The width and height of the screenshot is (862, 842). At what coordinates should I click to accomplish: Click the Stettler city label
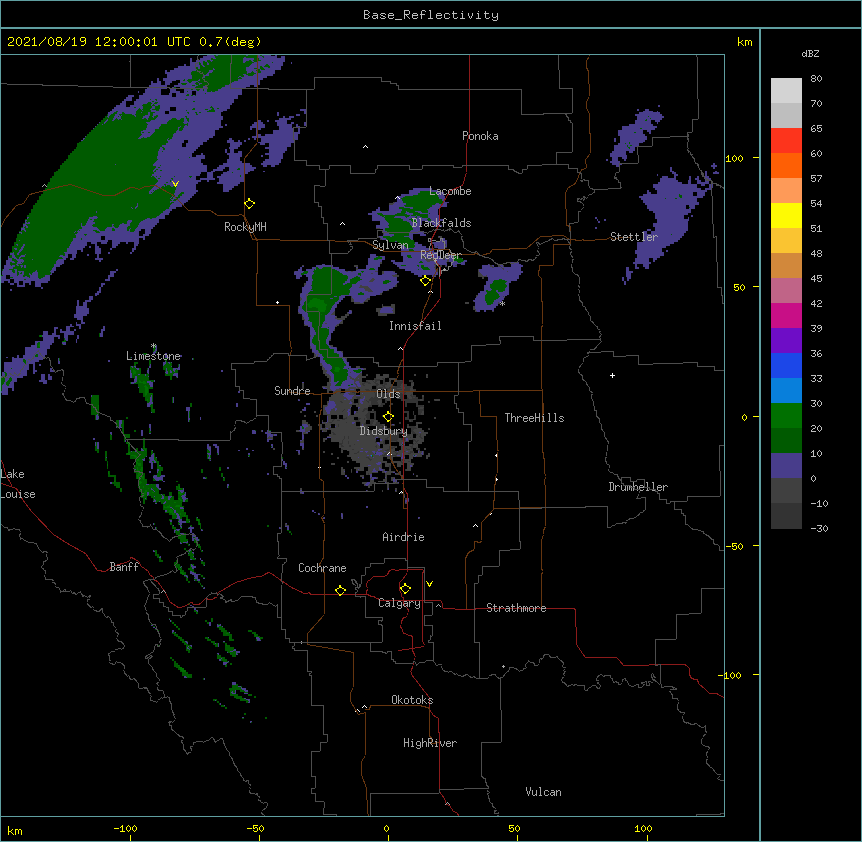click(634, 237)
